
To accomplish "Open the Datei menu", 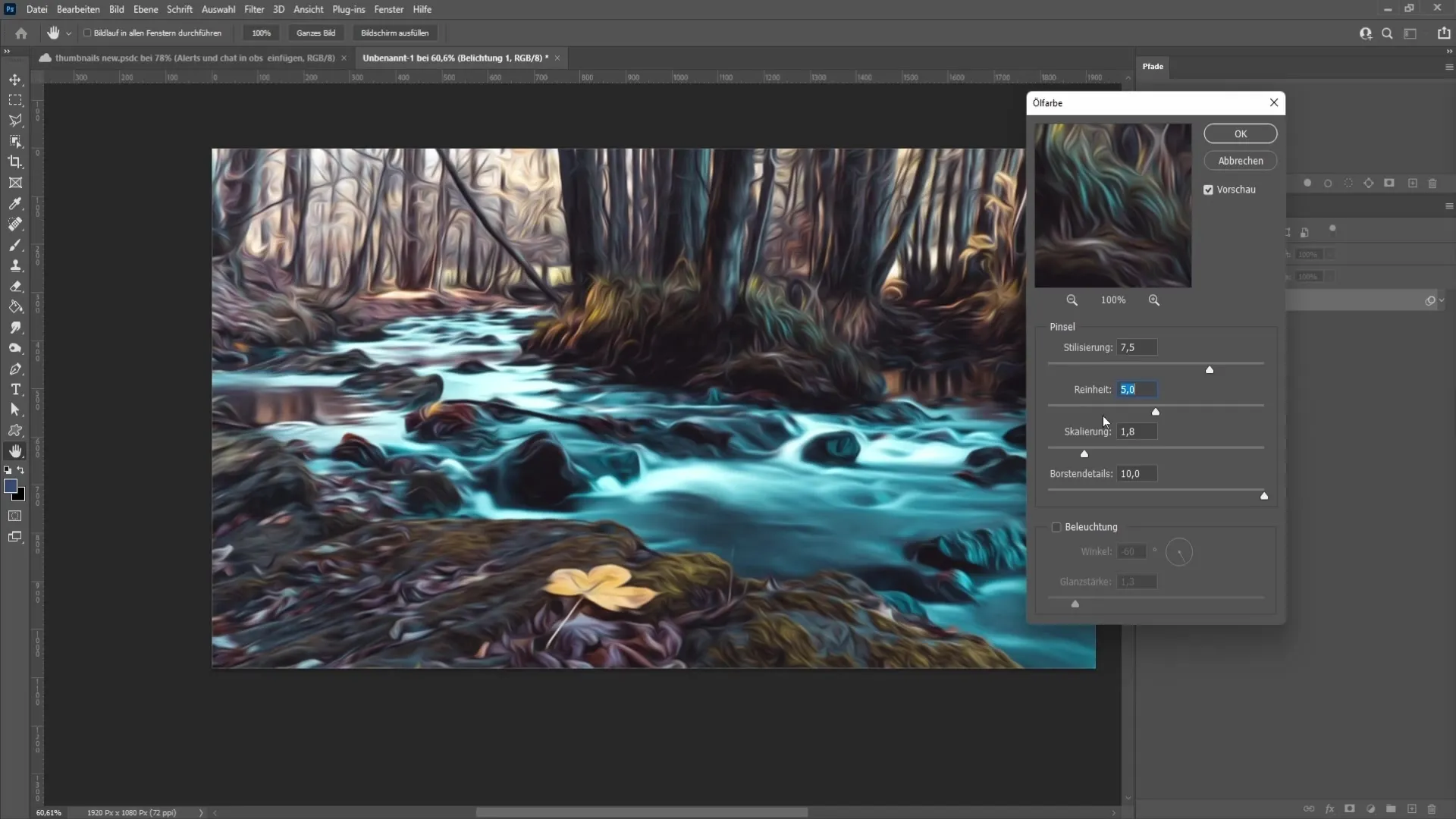I will 36,9.
